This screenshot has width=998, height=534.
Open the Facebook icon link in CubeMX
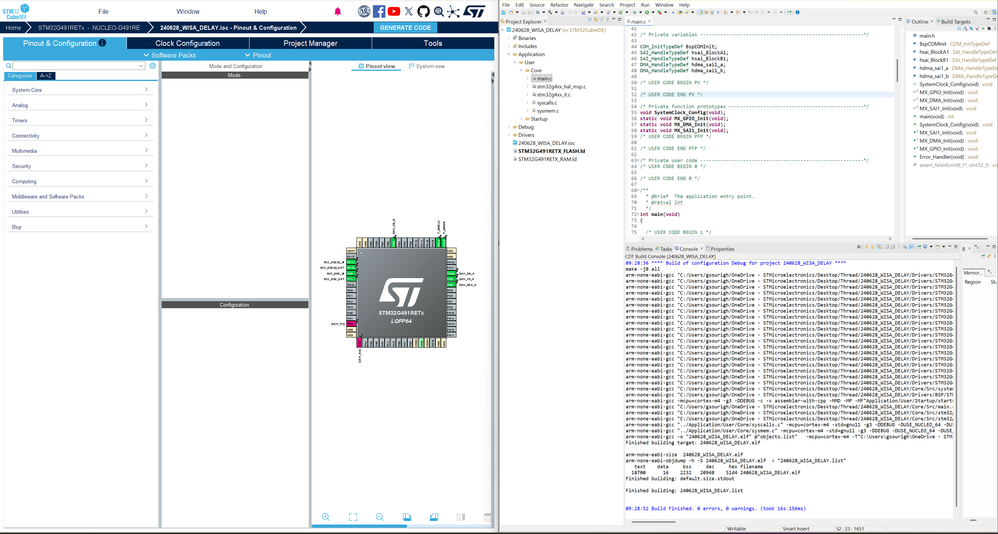coord(379,11)
